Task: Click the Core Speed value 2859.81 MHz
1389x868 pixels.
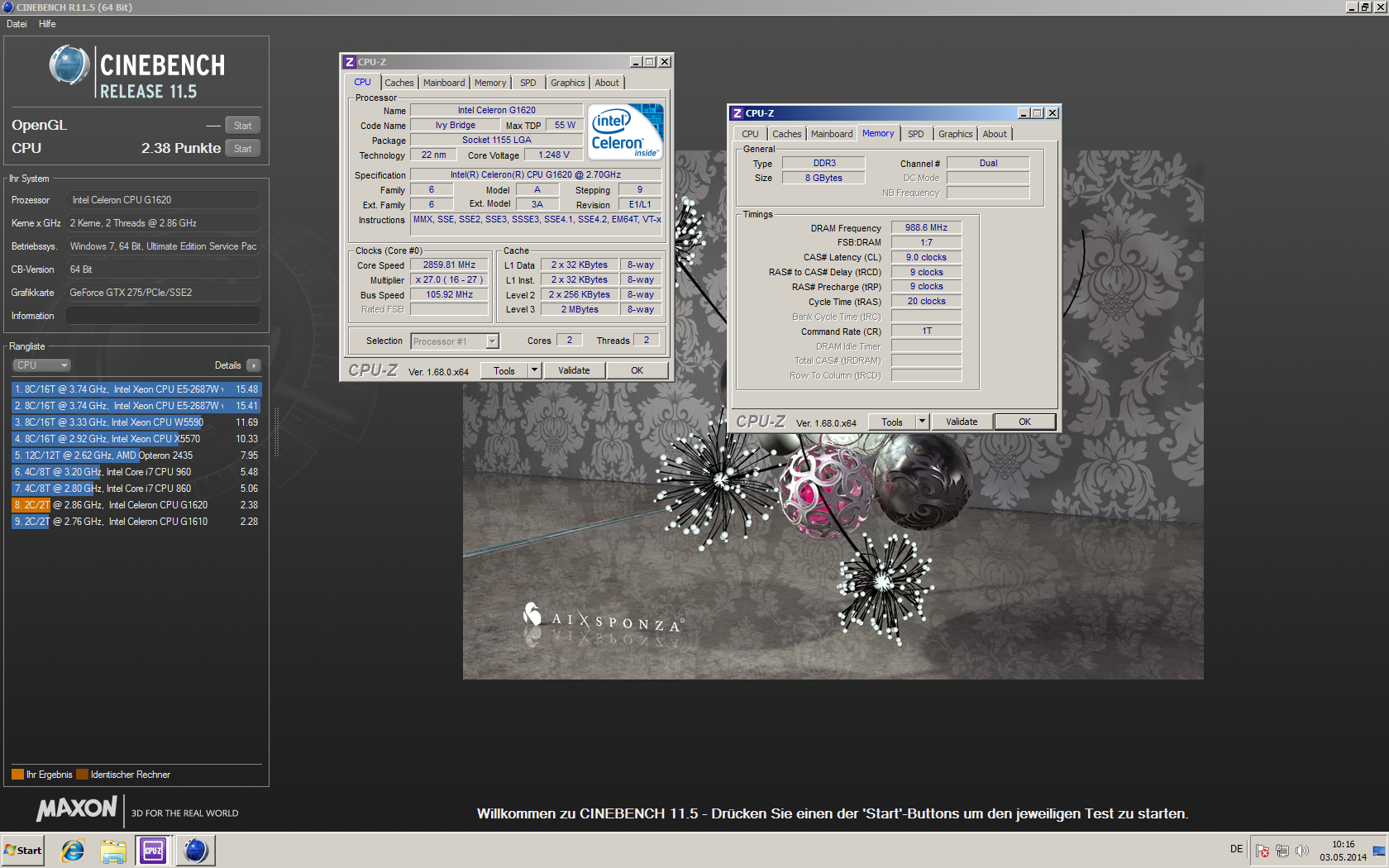Action: pyautogui.click(x=449, y=265)
